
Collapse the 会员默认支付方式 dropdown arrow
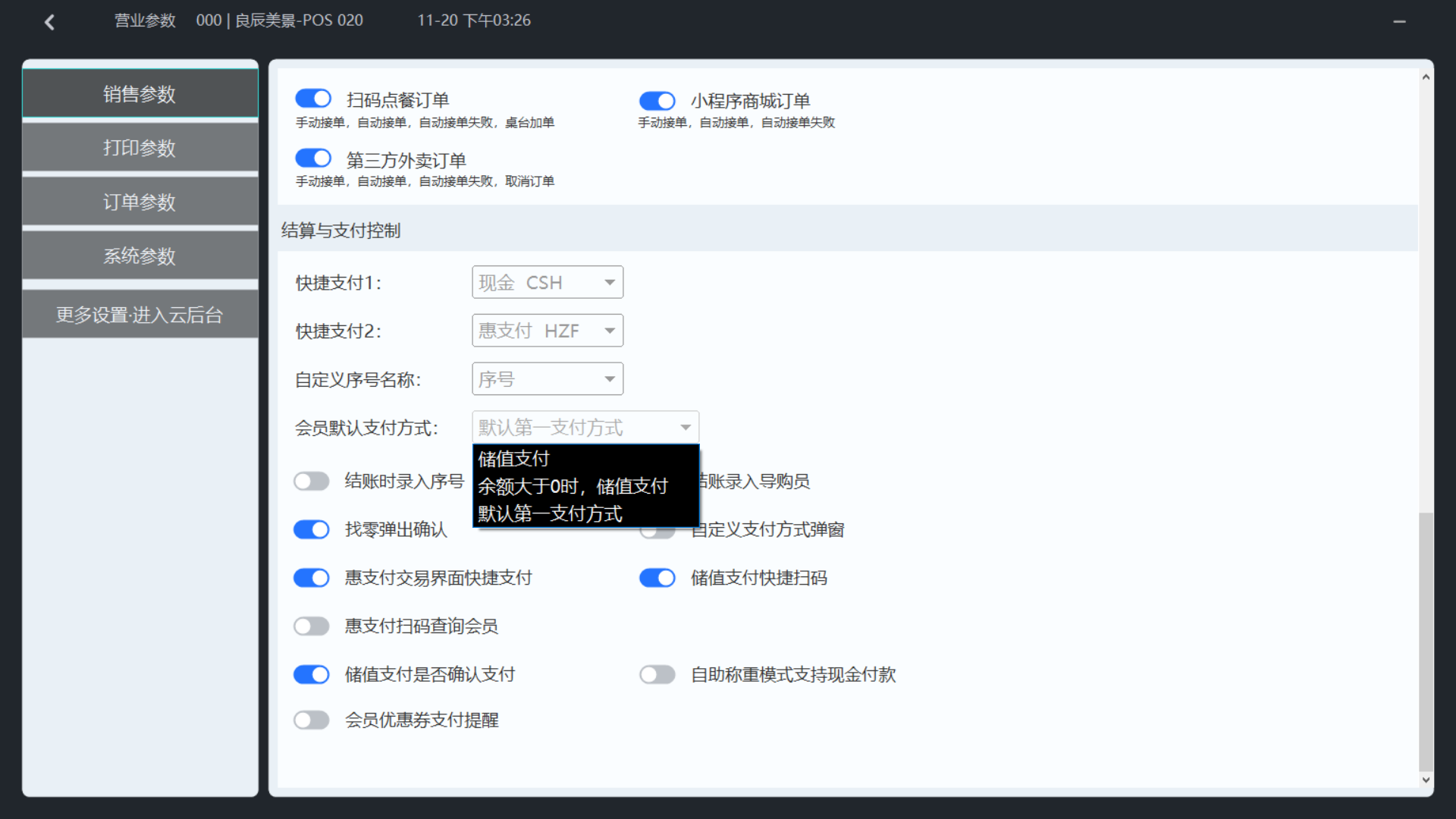point(685,428)
